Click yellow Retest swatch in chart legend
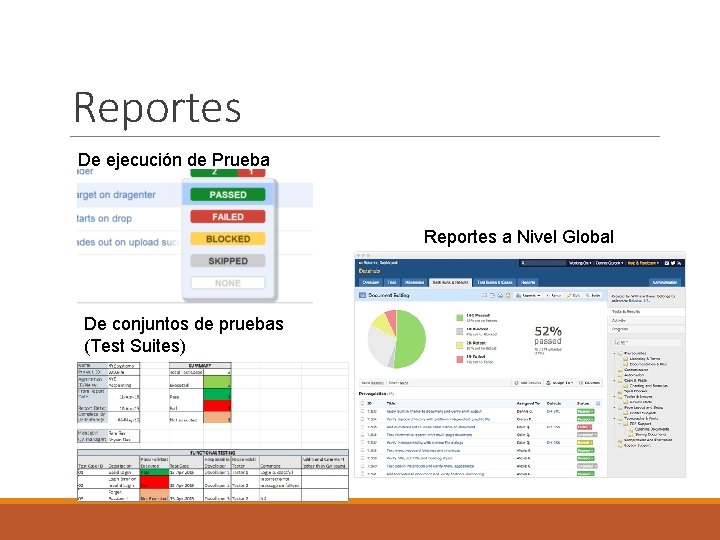The height and width of the screenshot is (540, 720). point(459,345)
